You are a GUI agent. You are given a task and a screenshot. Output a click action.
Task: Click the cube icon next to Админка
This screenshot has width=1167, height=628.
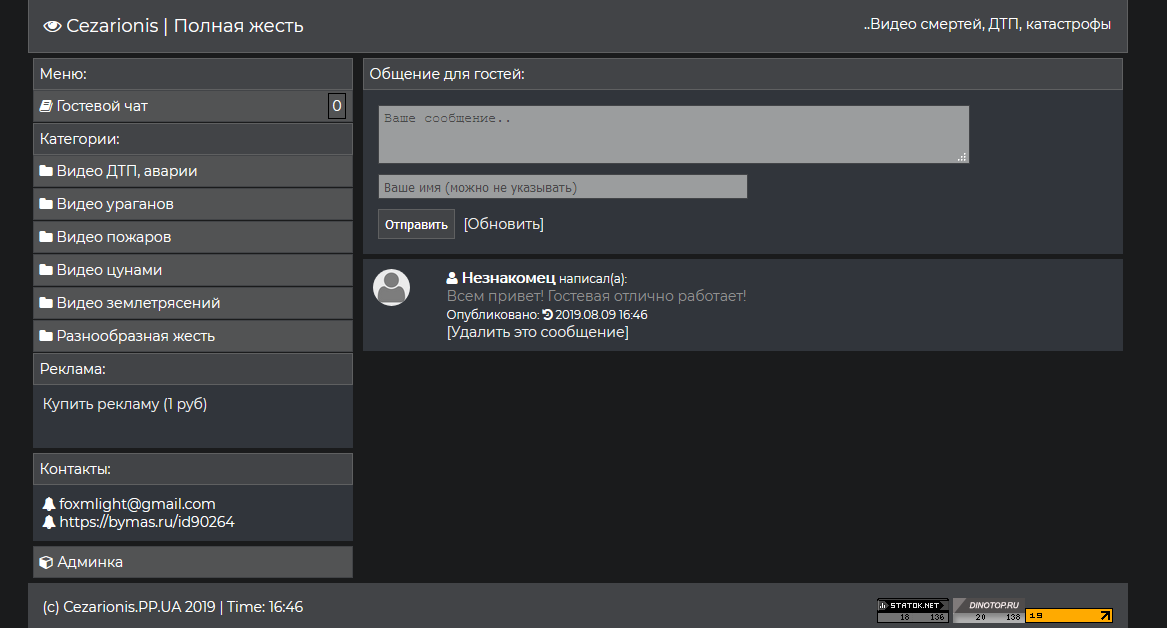(46, 562)
